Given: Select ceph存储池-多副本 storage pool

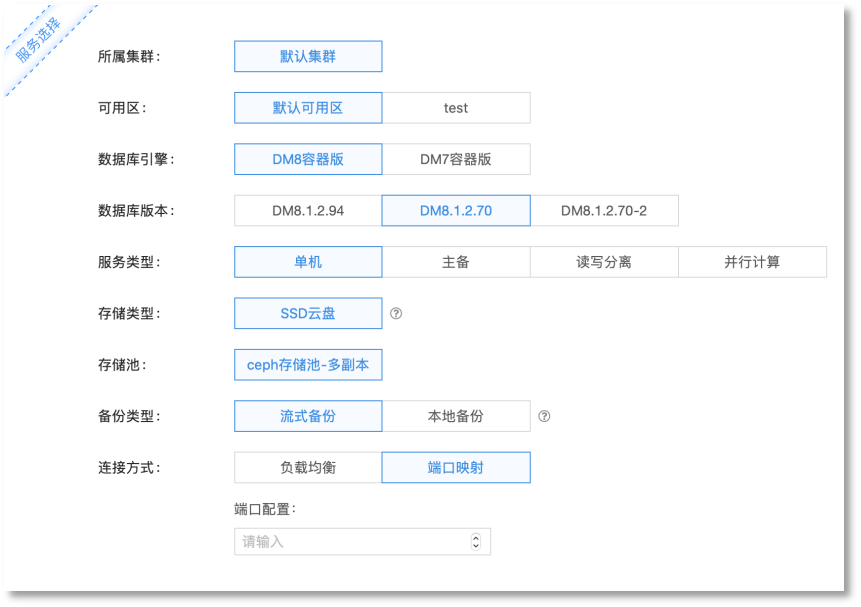Looking at the screenshot, I should click(x=307, y=364).
